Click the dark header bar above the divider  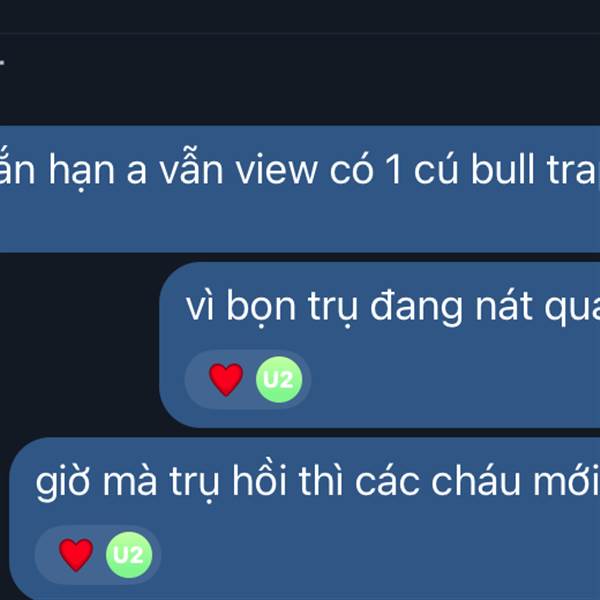point(300,16)
